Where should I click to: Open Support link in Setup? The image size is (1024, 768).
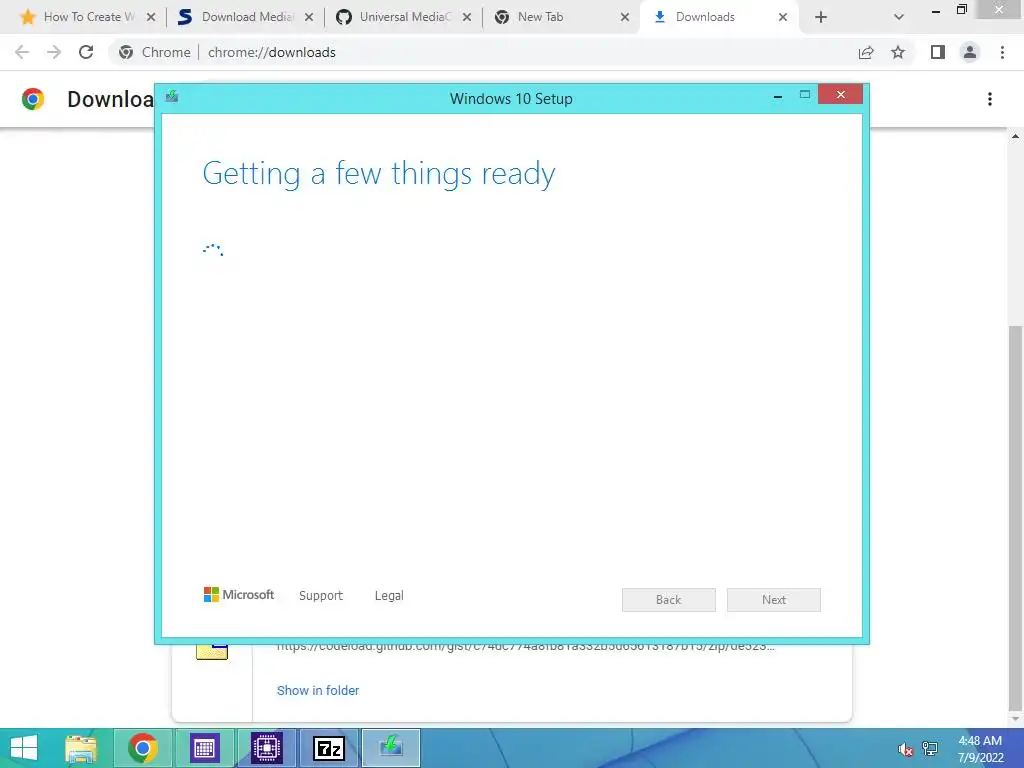click(321, 596)
